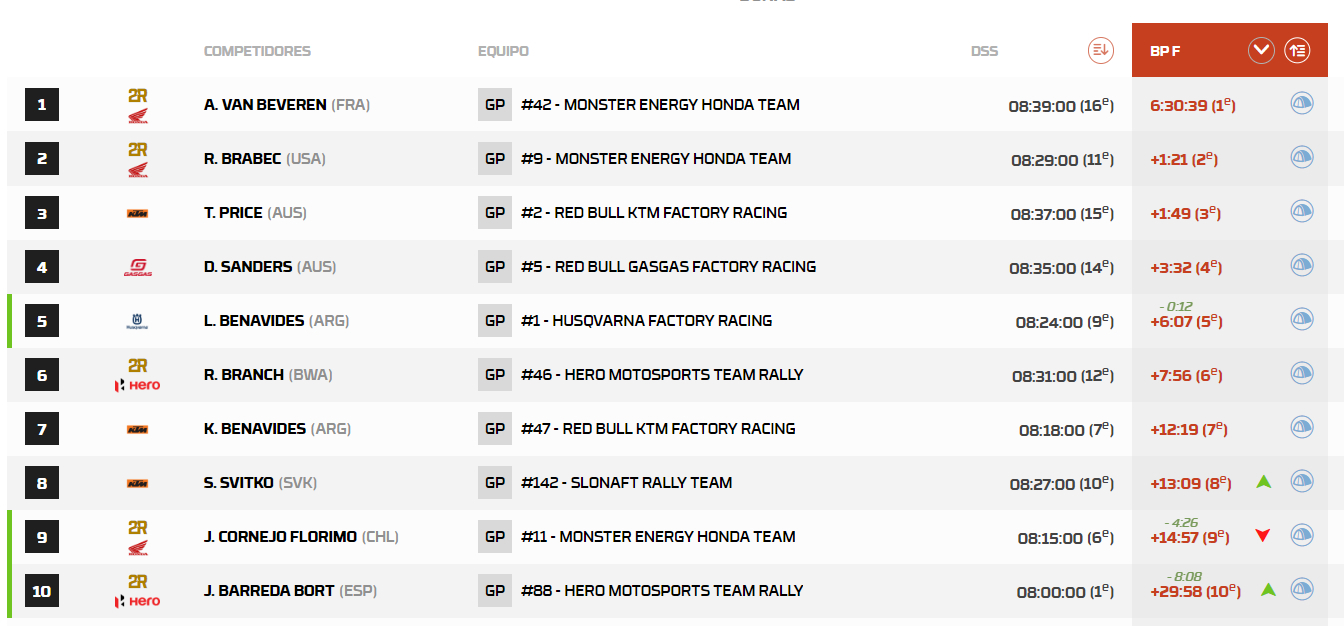Click position number 9 for J. Cornejo Florimo

click(x=42, y=537)
